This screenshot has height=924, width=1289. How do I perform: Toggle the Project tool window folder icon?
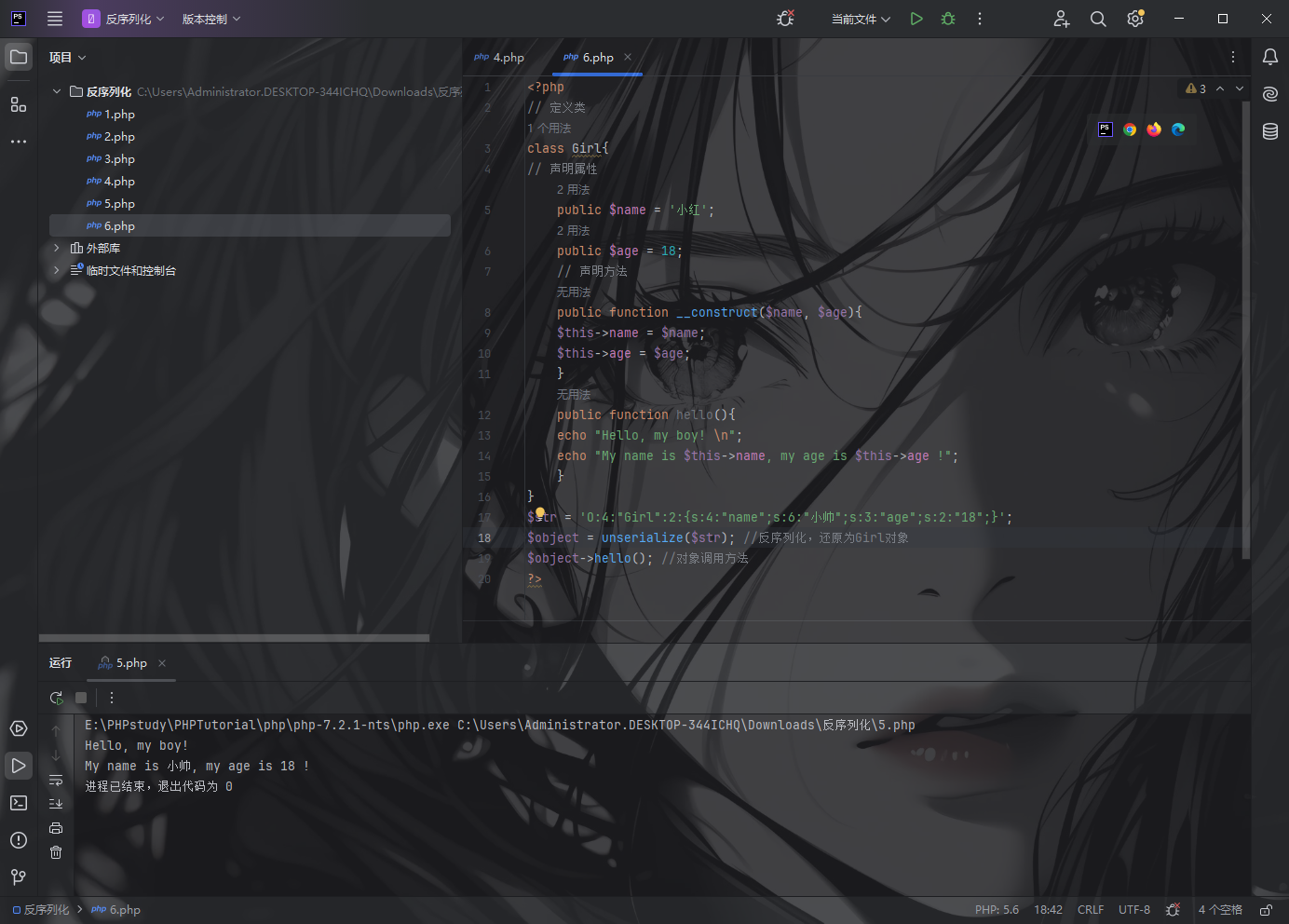pos(19,57)
